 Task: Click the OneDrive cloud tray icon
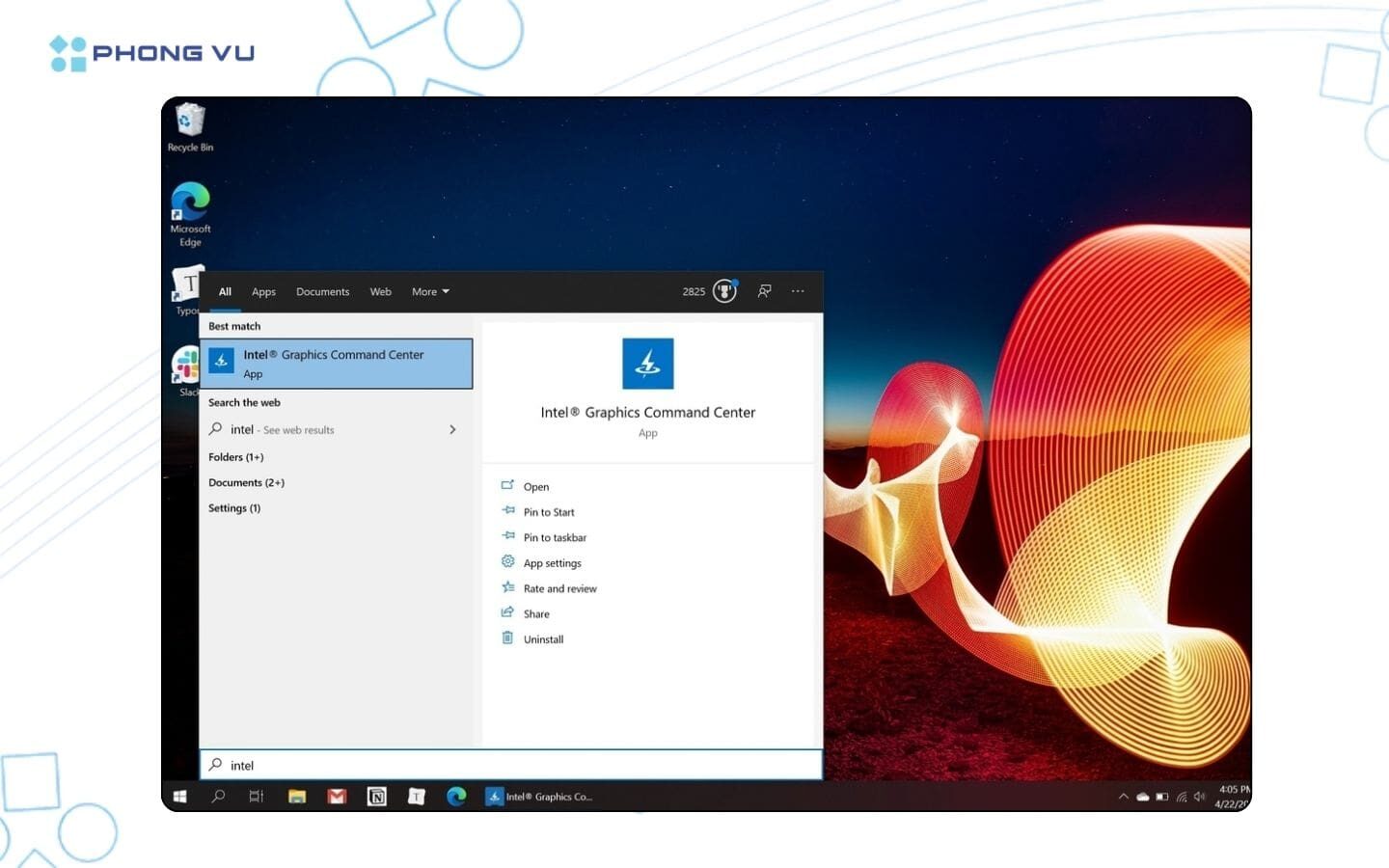(x=1142, y=797)
